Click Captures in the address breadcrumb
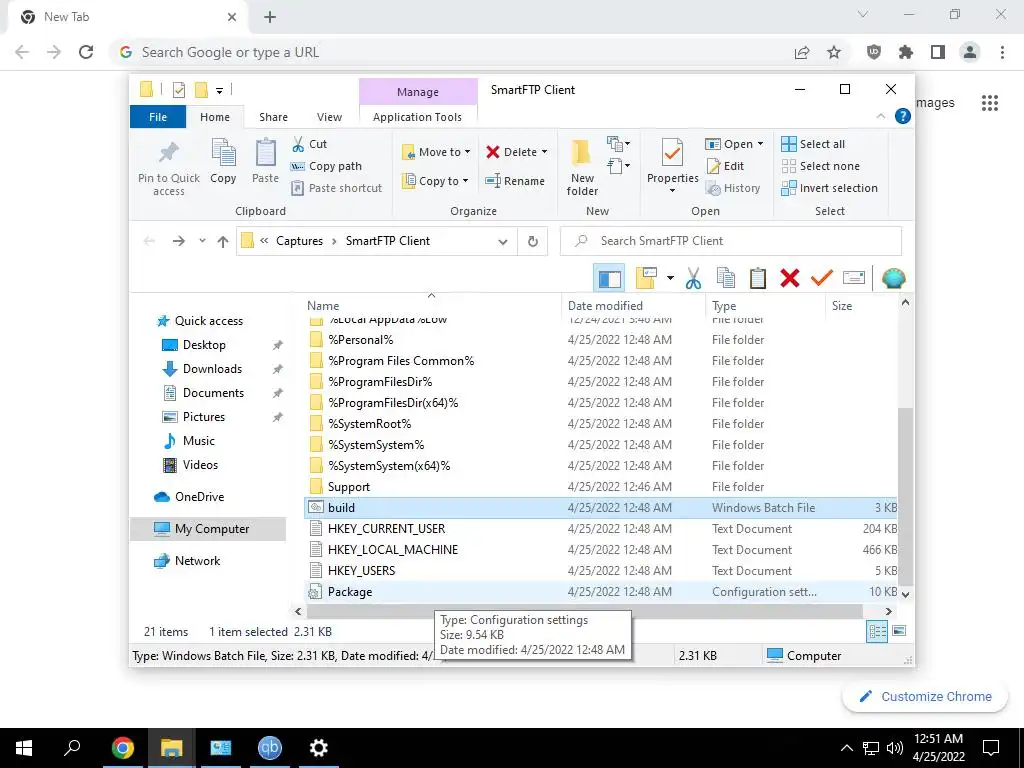Image resolution: width=1024 pixels, height=768 pixels. 299,241
